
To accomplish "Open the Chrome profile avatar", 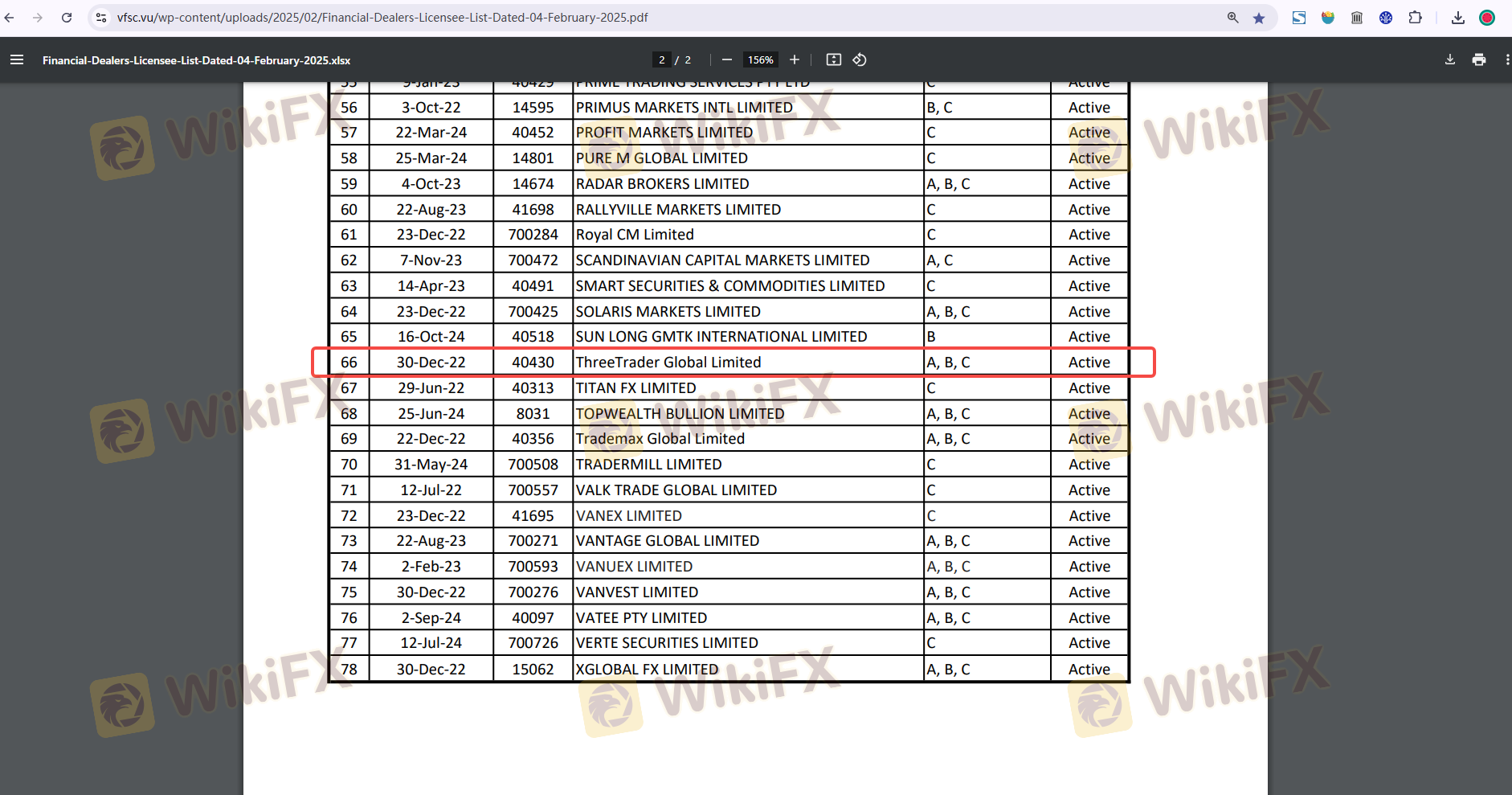I will [1487, 18].
